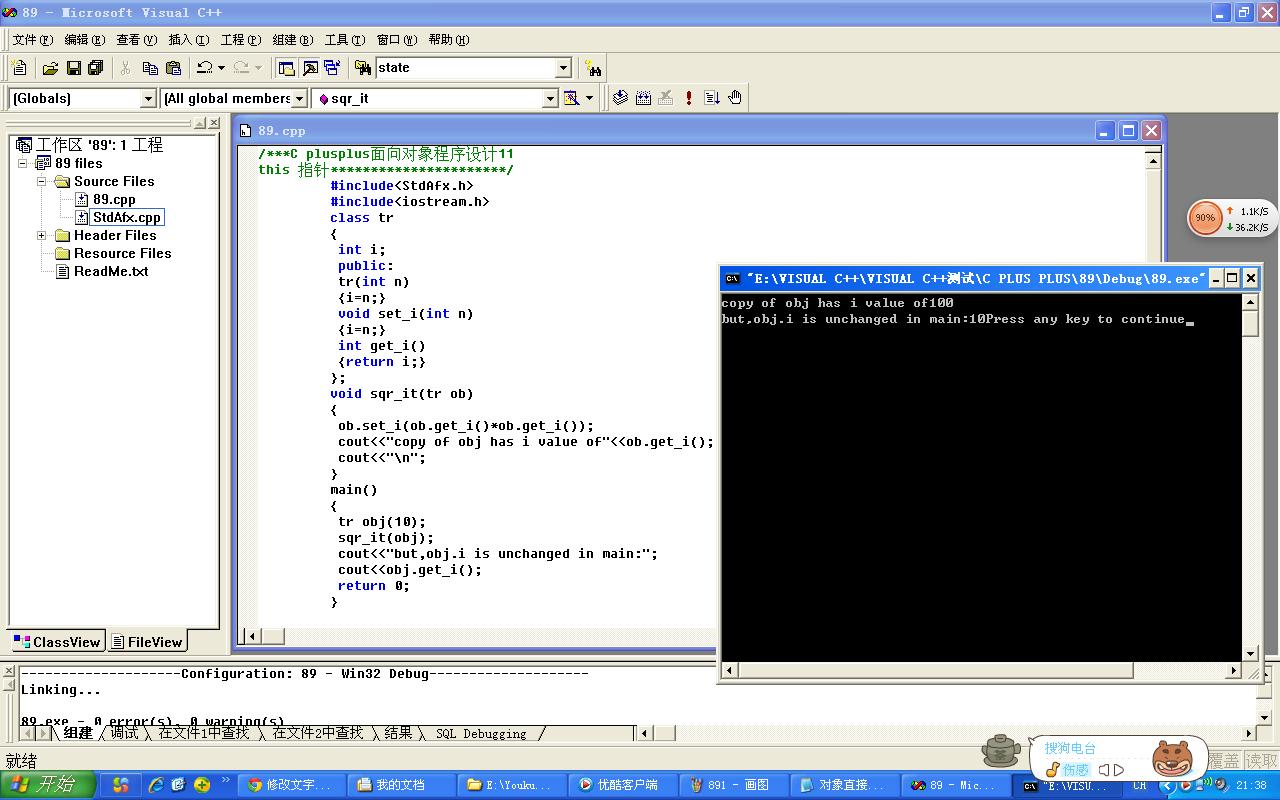Switch to the ClassView tab

(57, 642)
